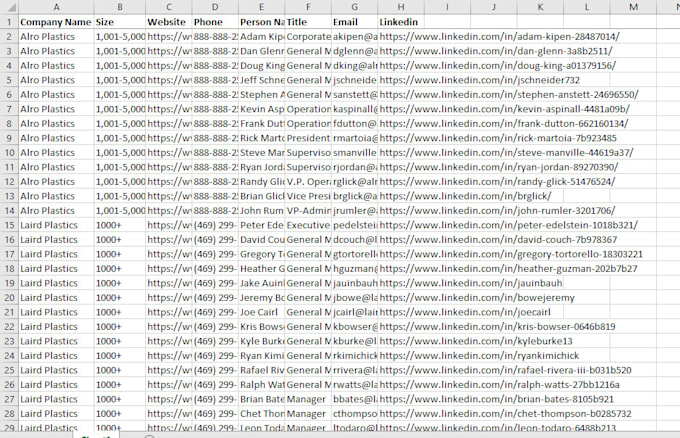The width and height of the screenshot is (680, 438).
Task: Open kevin-aspinall-4481a09b LinkedIn link
Action: [x=504, y=109]
